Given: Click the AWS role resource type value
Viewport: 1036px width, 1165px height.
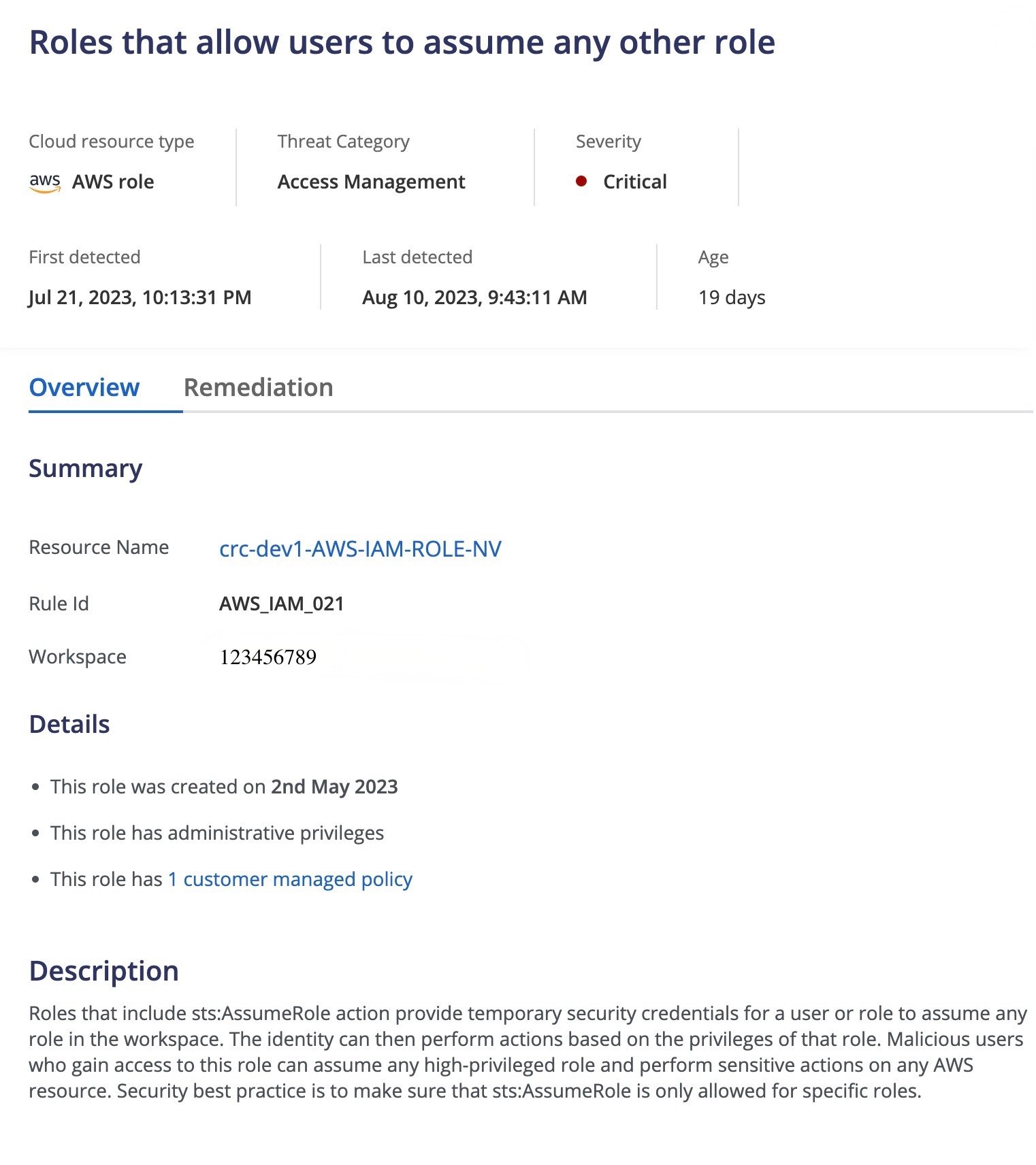Looking at the screenshot, I should 113,182.
